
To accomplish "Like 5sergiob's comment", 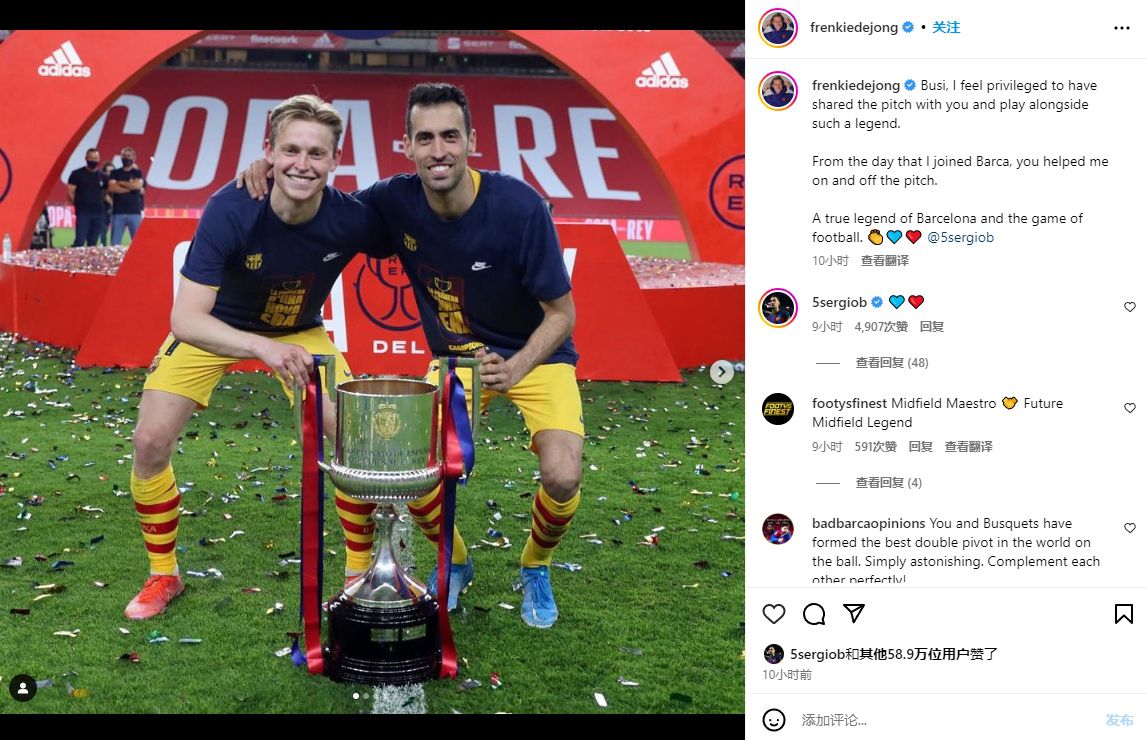I will tap(1129, 307).
